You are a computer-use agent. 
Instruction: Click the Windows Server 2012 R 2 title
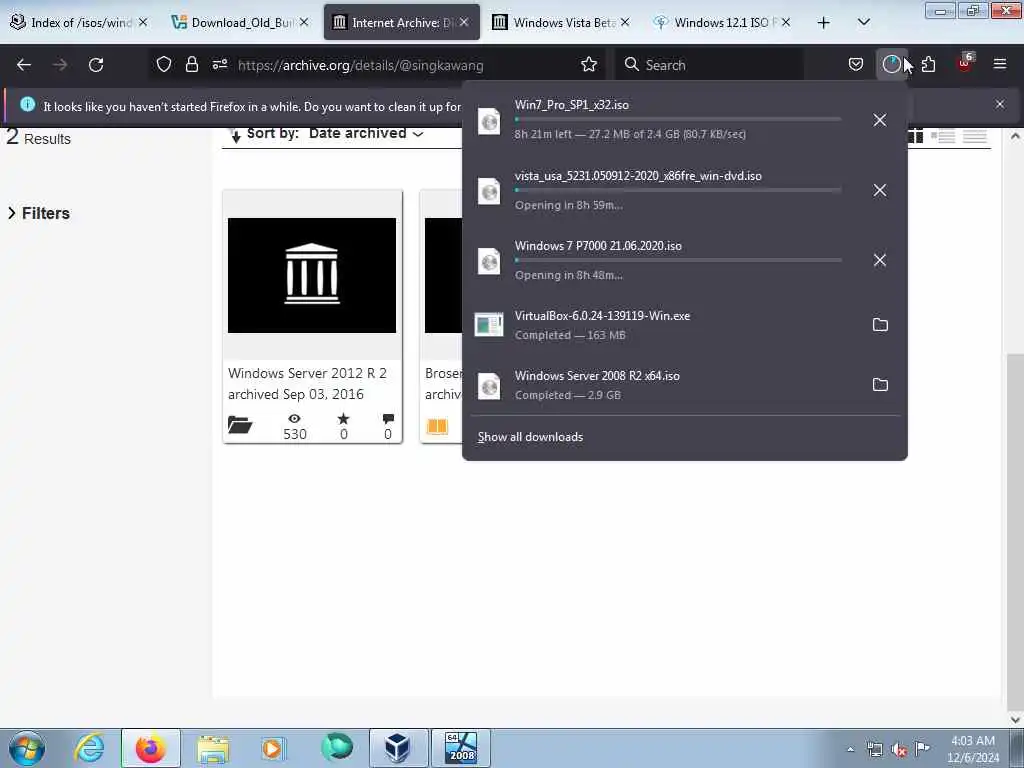[x=307, y=373]
